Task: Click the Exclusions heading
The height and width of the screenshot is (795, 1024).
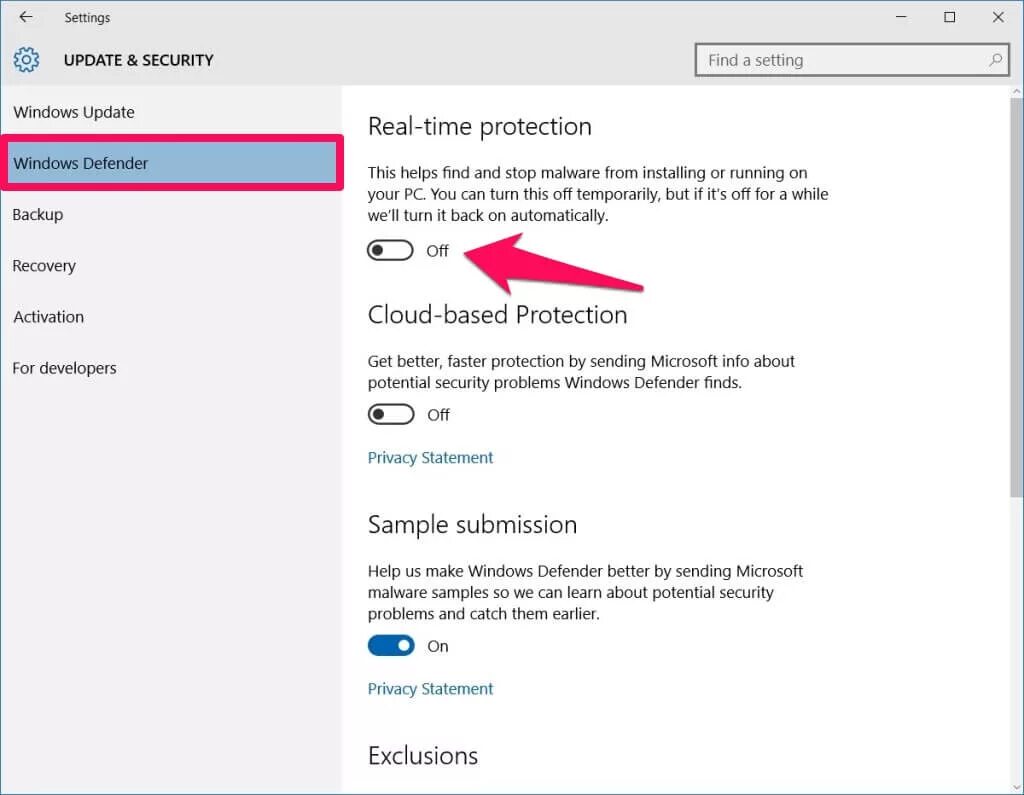Action: [423, 756]
